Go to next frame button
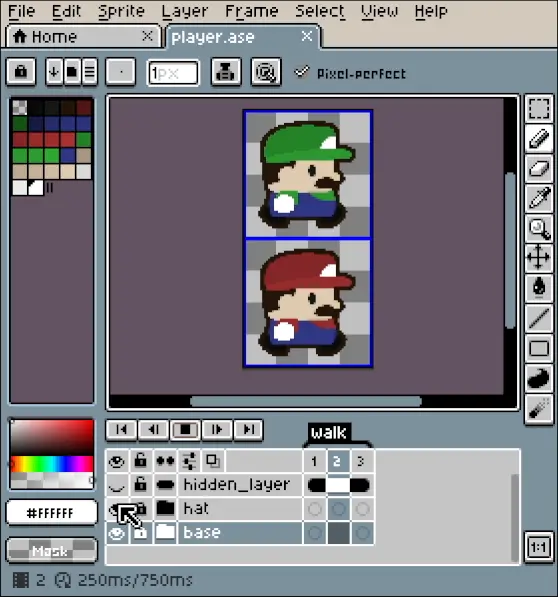The height and width of the screenshot is (597, 558). pos(217,430)
